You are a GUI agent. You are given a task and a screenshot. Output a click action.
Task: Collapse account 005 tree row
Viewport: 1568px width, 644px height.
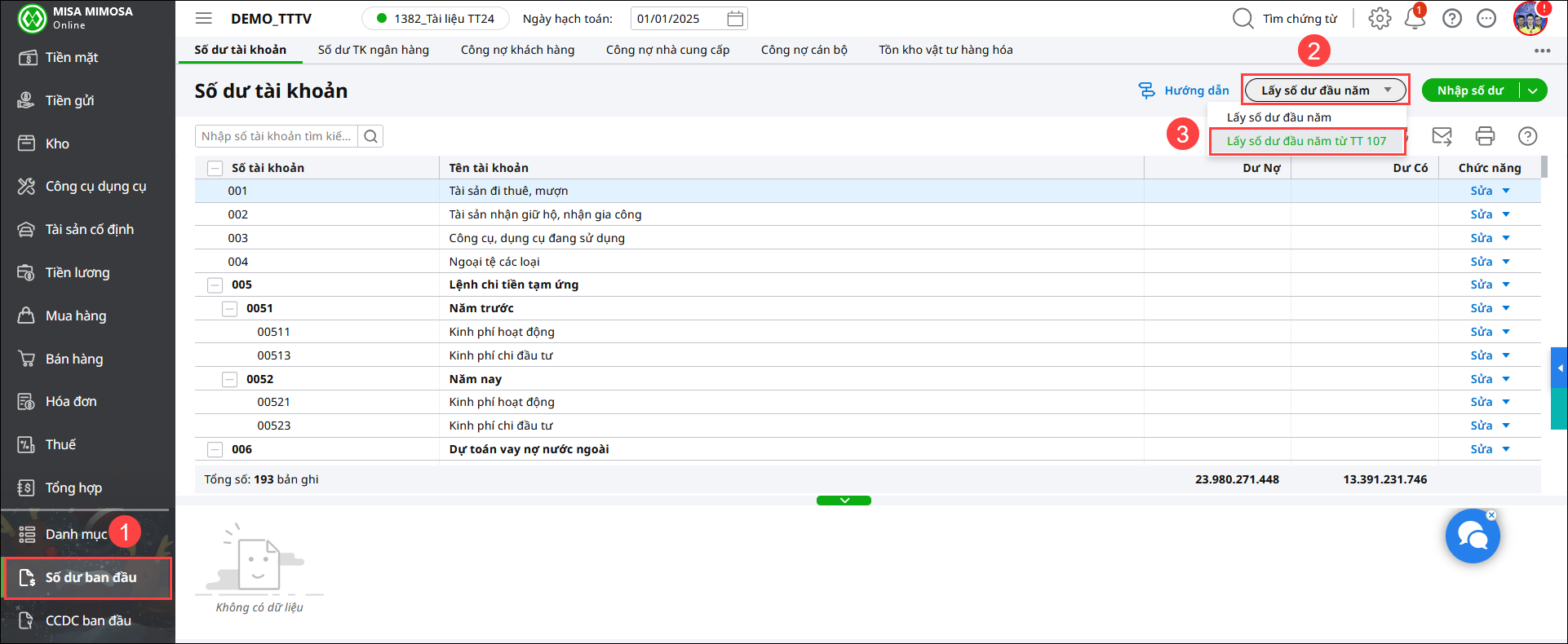[215, 285]
